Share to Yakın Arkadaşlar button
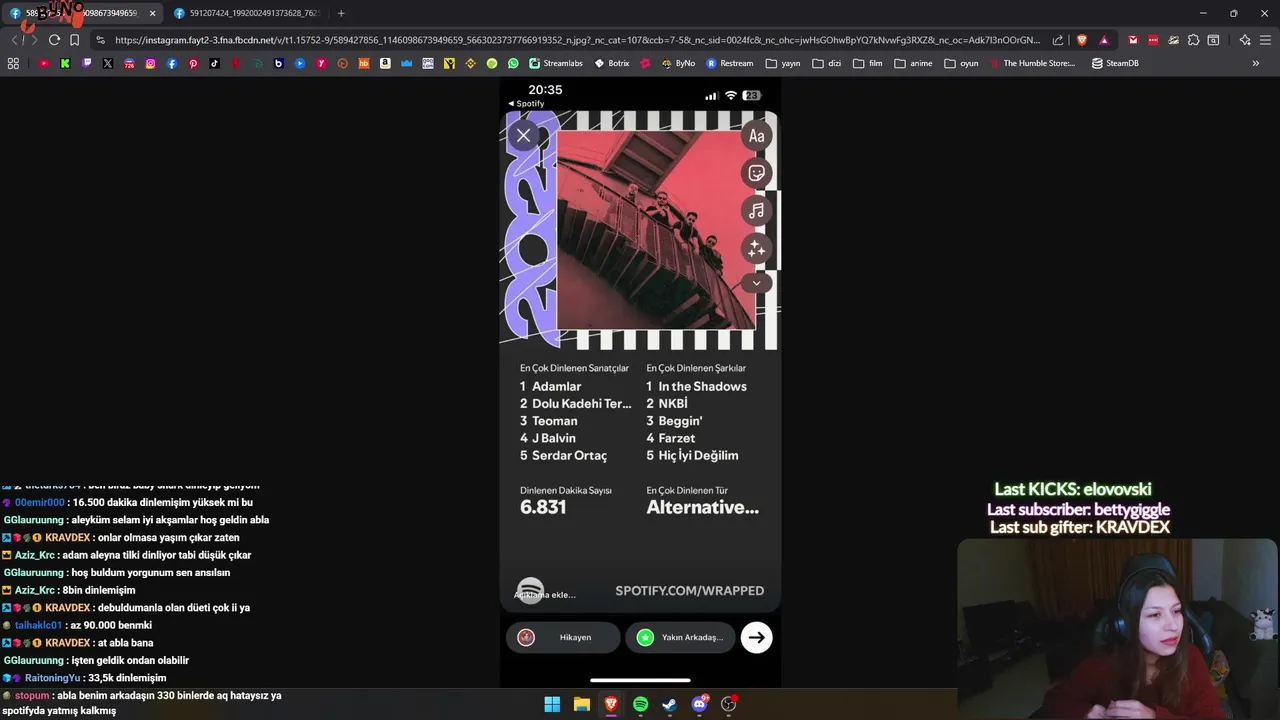Screen dimensions: 1280x720 pos(681,637)
